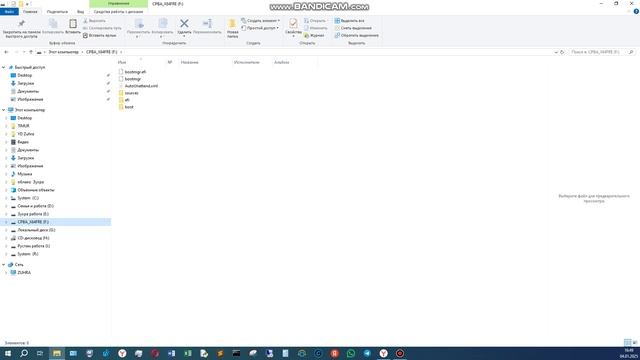Sort by the Альбом column header
The image size is (640, 360).
(x=282, y=62)
